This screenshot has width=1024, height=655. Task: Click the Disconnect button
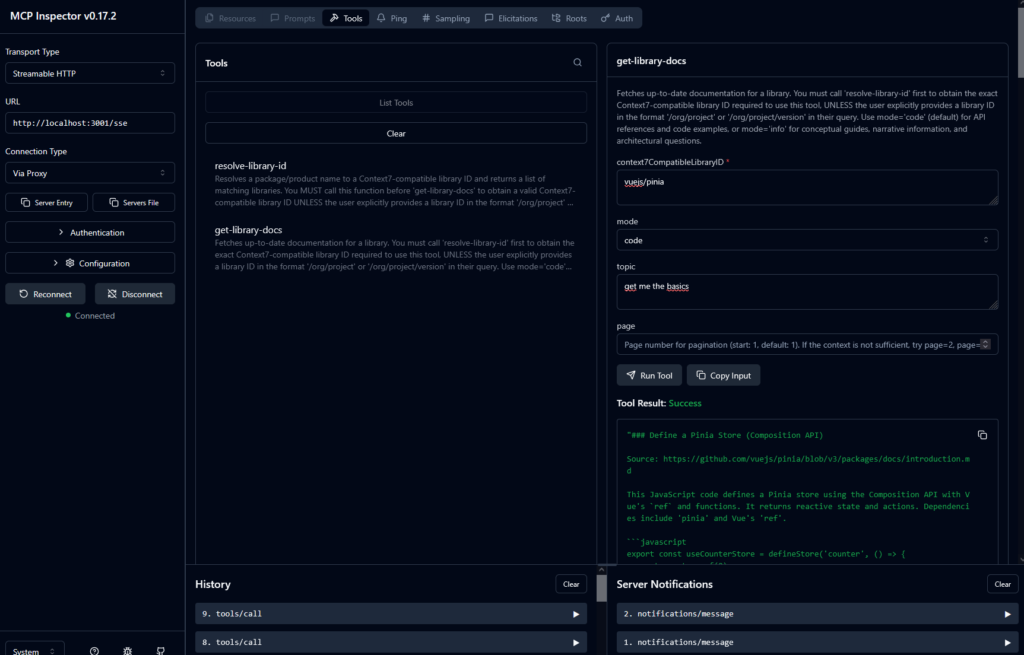(135, 294)
